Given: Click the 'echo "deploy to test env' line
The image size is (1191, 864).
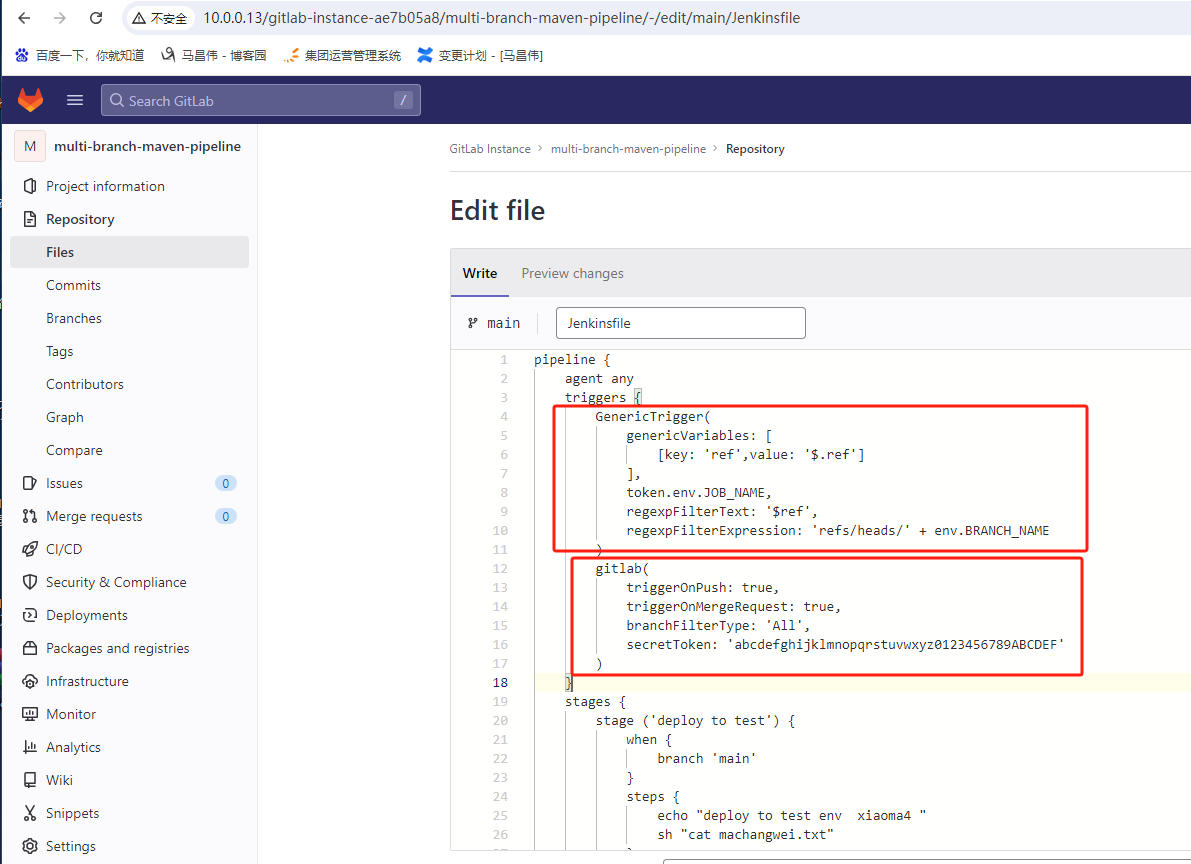Looking at the screenshot, I should pos(791,815).
